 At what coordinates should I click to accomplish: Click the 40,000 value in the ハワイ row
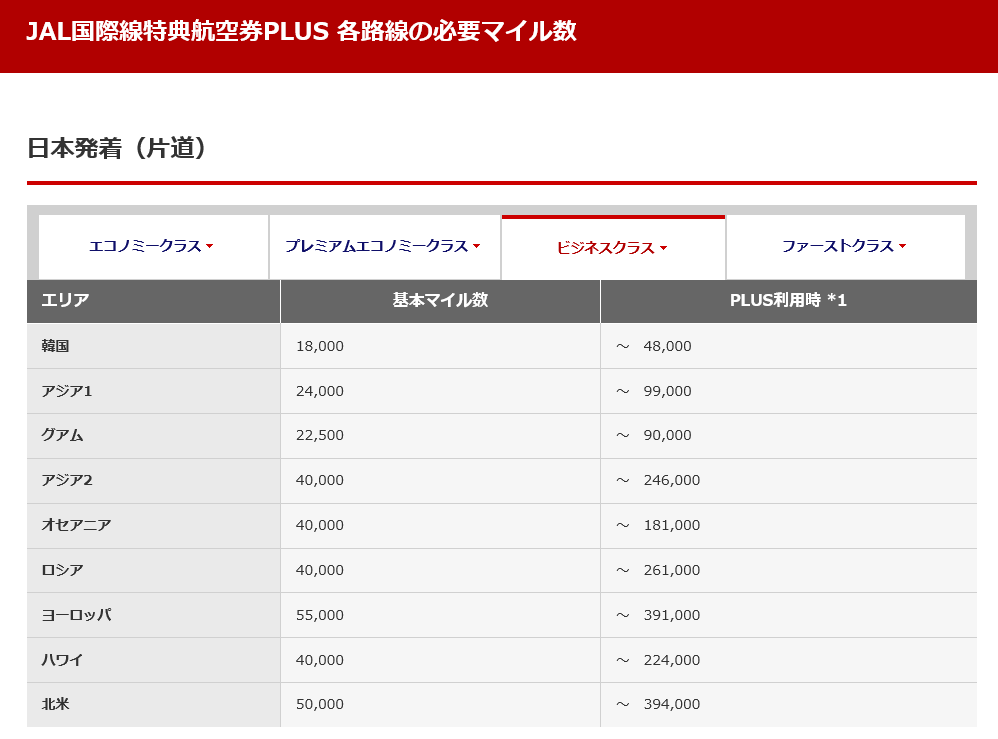(x=320, y=661)
